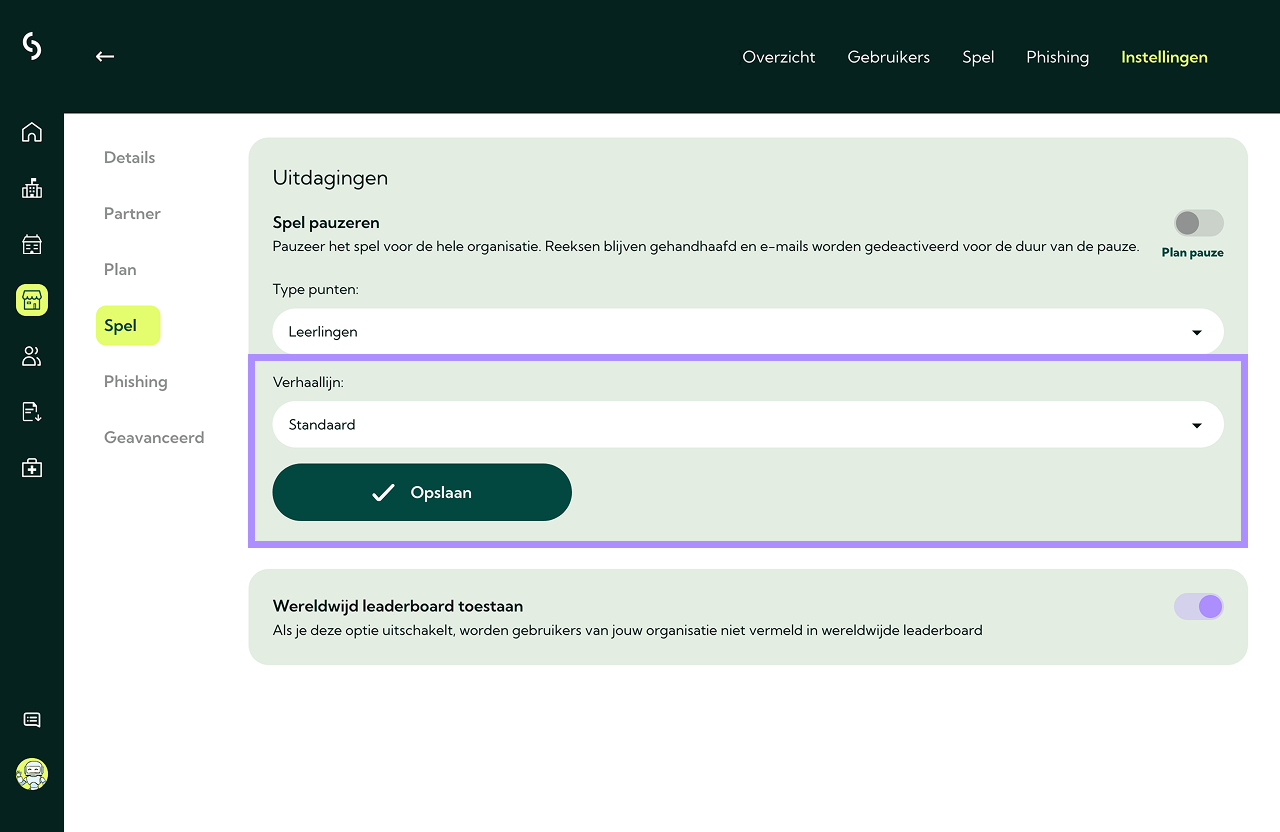
Task: Toggle the Spel pauzeren switch
Action: (1198, 222)
